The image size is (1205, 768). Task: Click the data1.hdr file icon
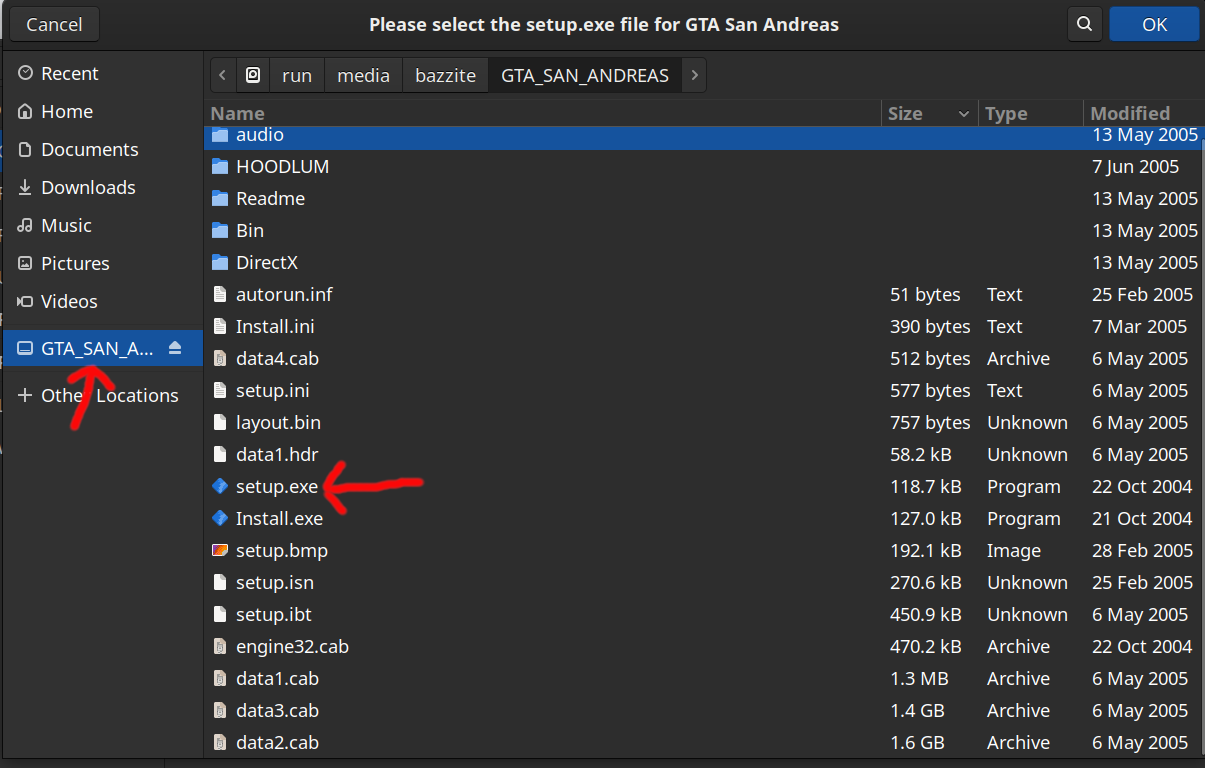point(220,454)
